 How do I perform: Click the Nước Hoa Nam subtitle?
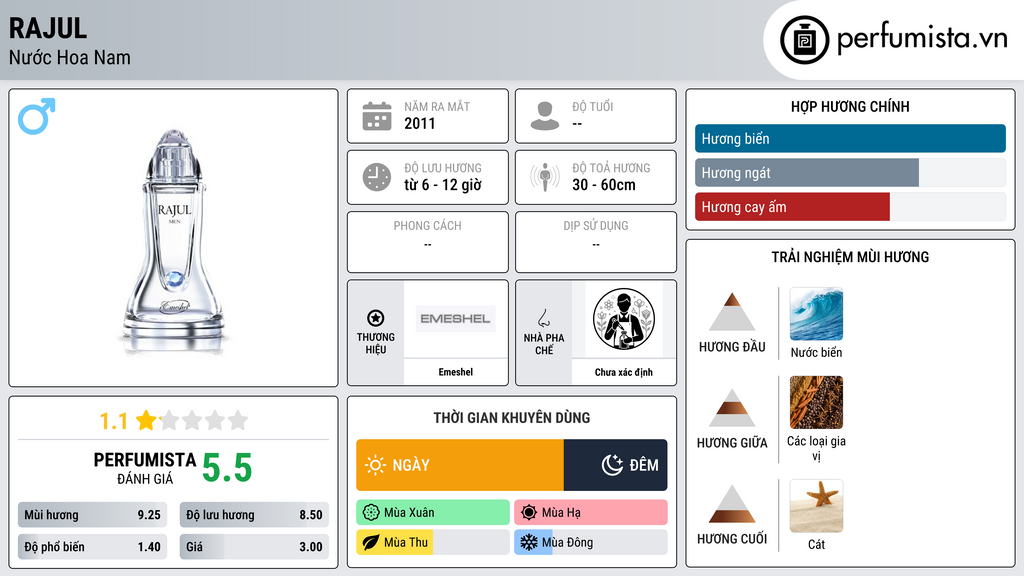pos(70,57)
